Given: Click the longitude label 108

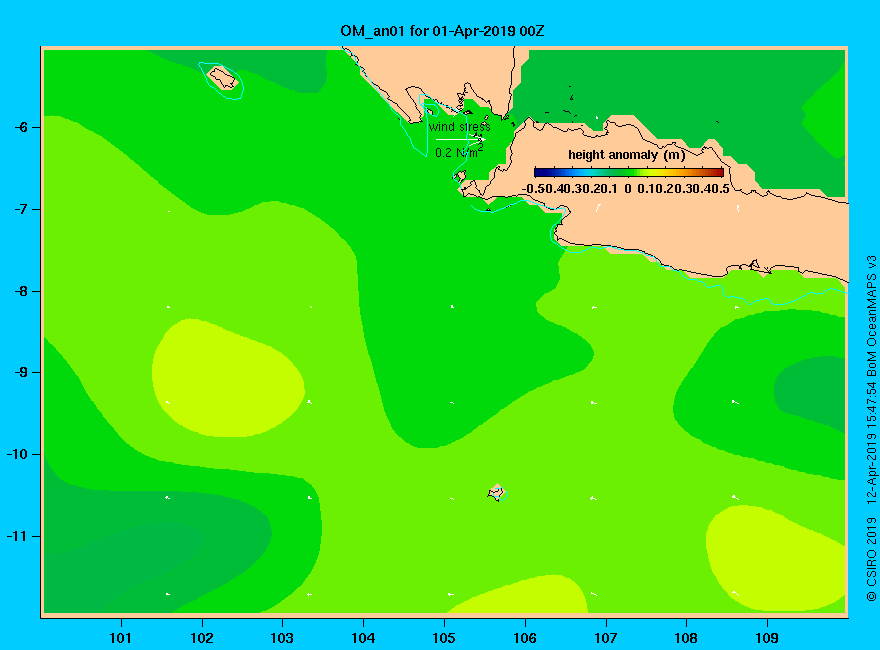Looking at the screenshot, I should tap(686, 638).
